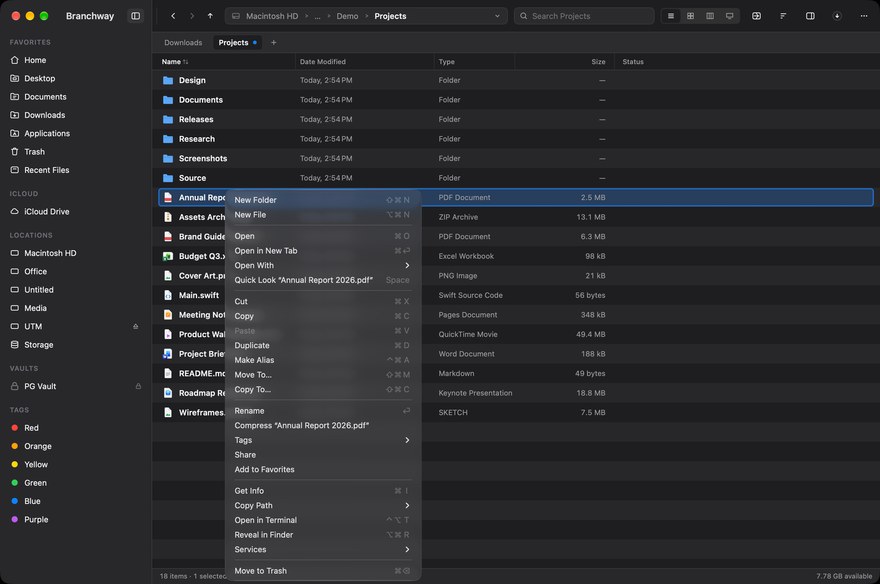Image resolution: width=880 pixels, height=584 pixels.
Task: Open the sort options icon
Action: [x=783, y=16]
